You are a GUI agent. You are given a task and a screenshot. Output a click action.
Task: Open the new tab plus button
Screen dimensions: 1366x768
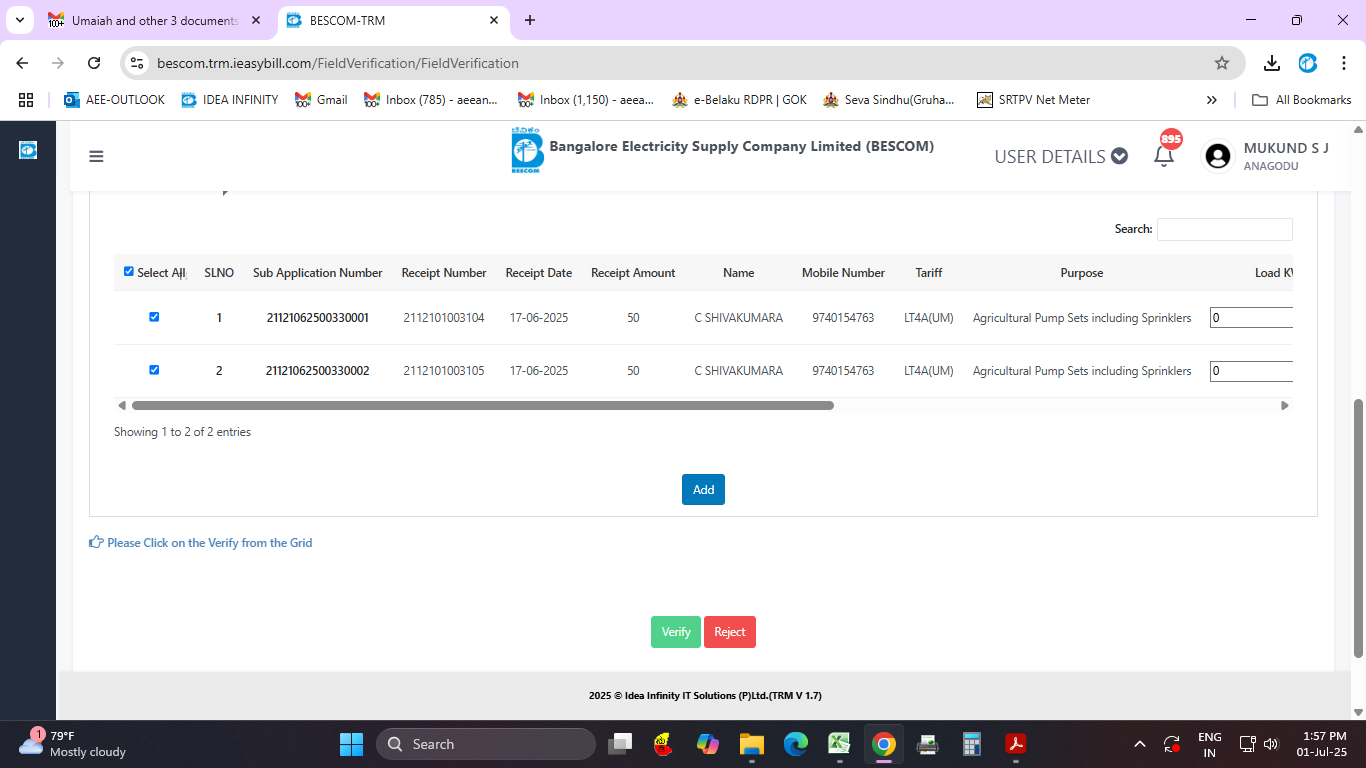pyautogui.click(x=530, y=20)
